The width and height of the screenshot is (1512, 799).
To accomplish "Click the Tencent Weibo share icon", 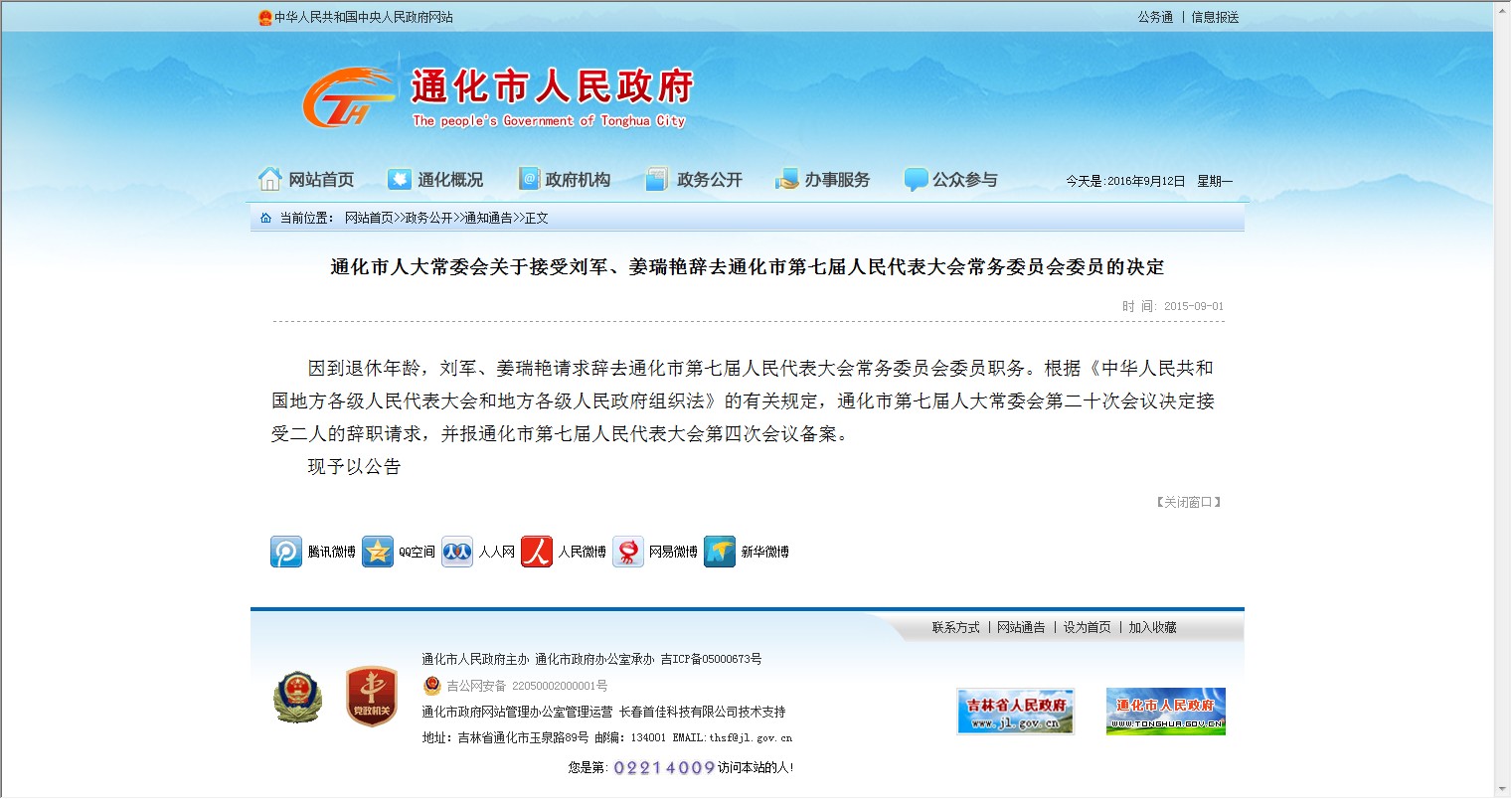I will pos(286,552).
